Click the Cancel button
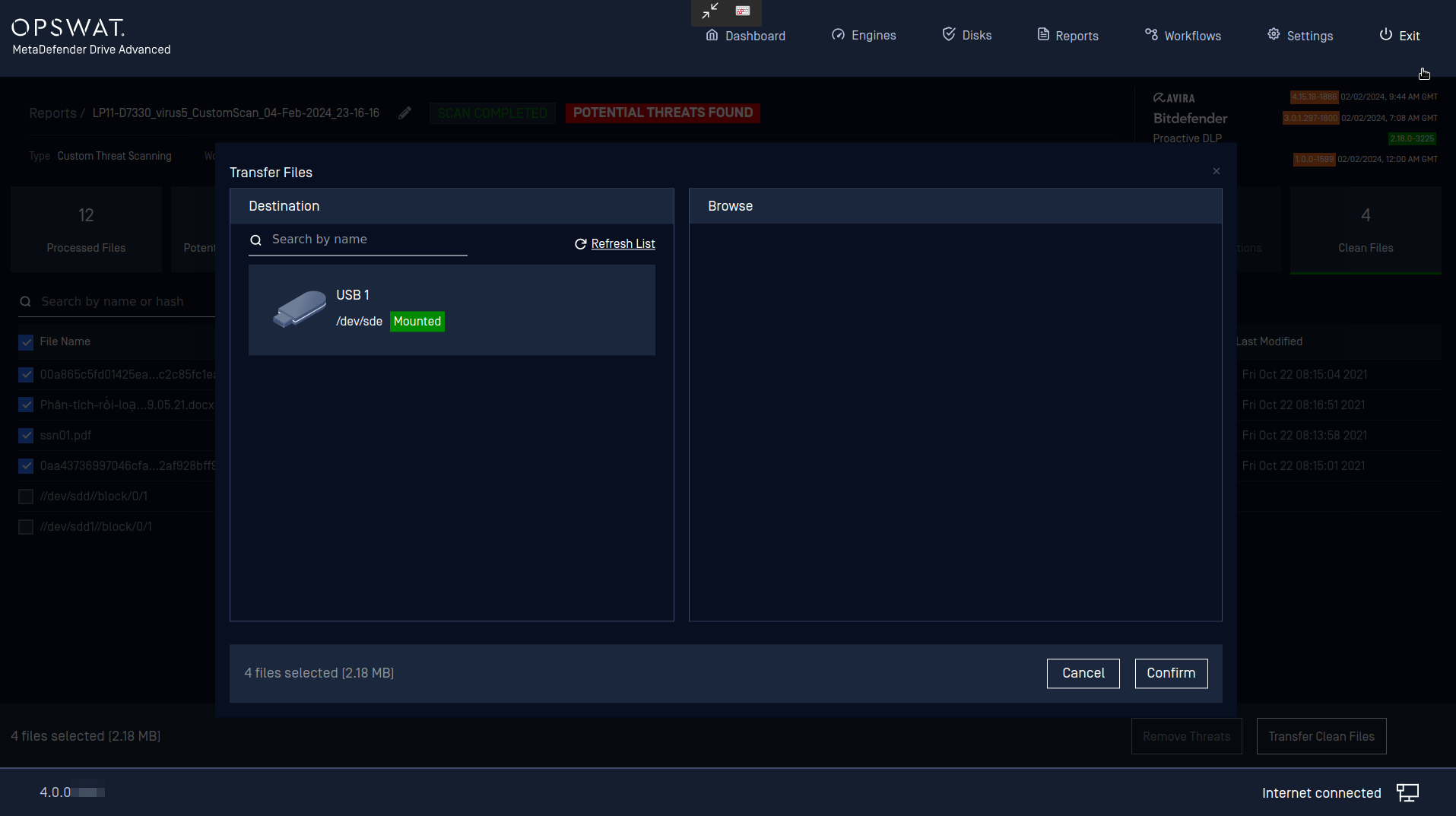Viewport: 1456px width, 816px height. coord(1083,674)
